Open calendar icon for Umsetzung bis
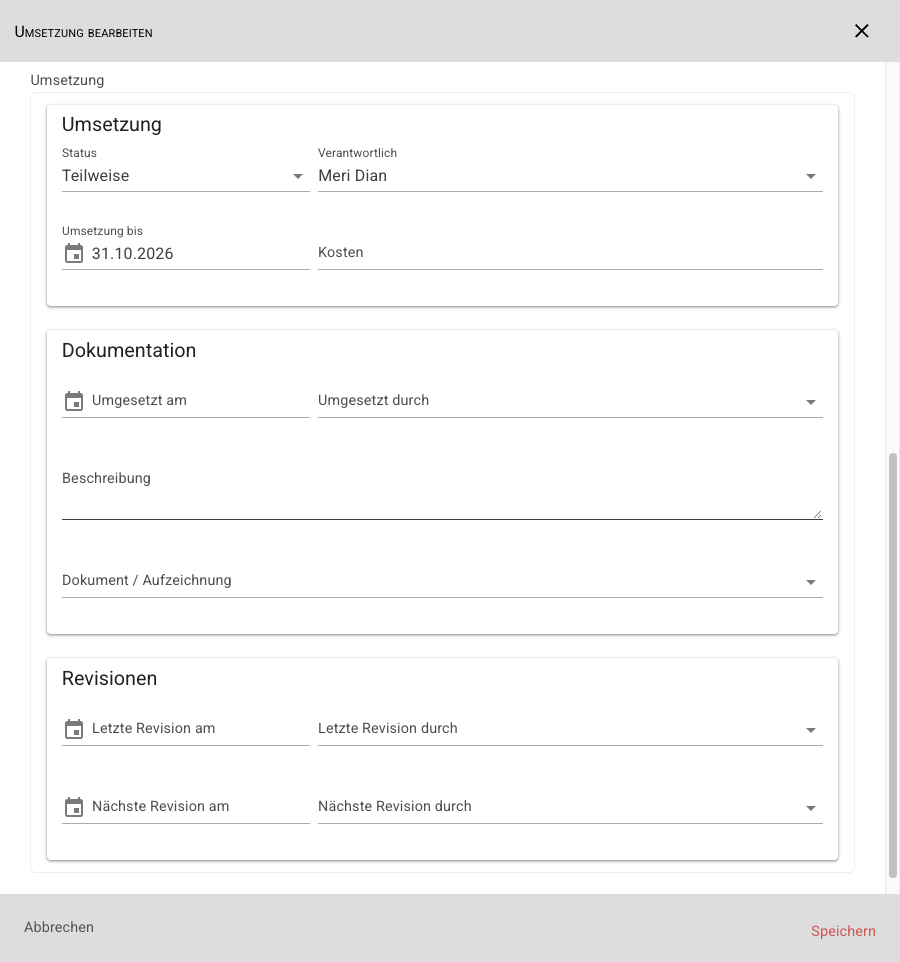Image resolution: width=900 pixels, height=962 pixels. click(74, 253)
